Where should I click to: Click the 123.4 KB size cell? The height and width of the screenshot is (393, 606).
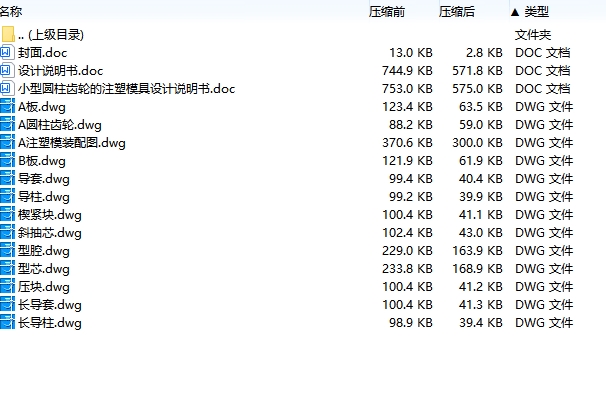point(407,107)
